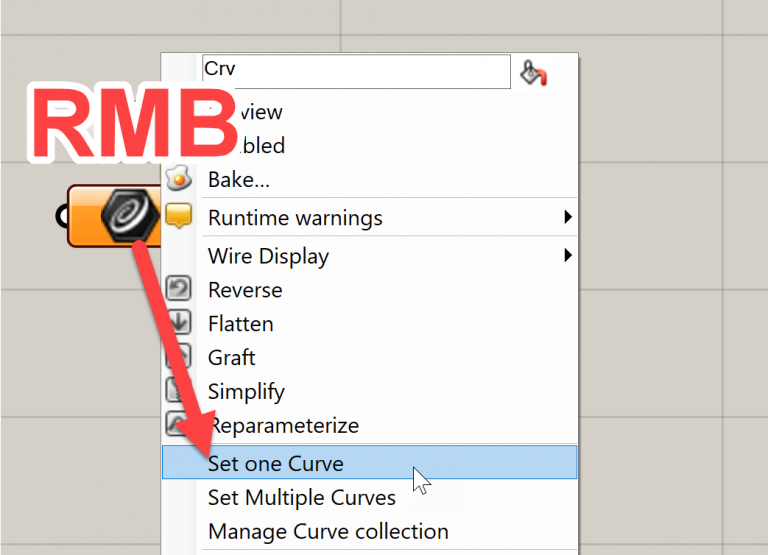The image size is (768, 555).
Task: Click the orange Curve parameter component
Action: (x=114, y=215)
